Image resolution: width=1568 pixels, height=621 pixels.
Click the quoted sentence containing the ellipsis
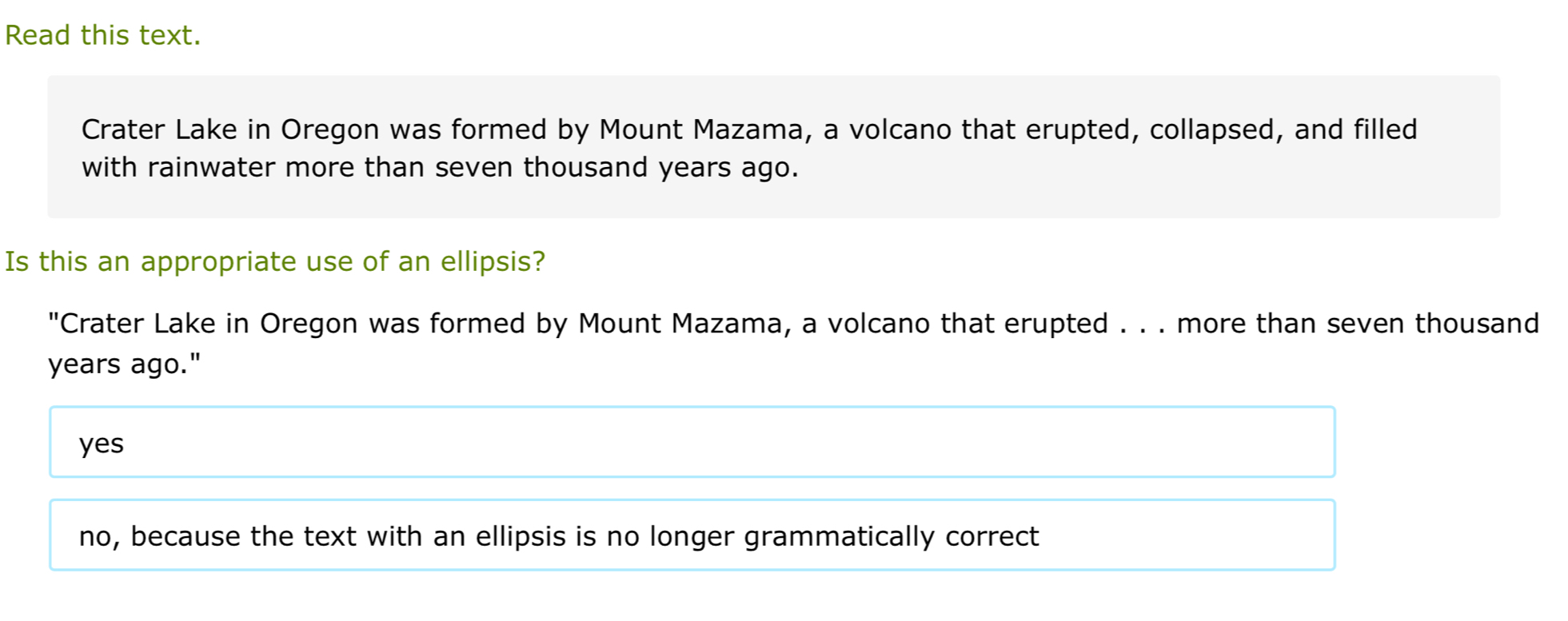coord(793,343)
